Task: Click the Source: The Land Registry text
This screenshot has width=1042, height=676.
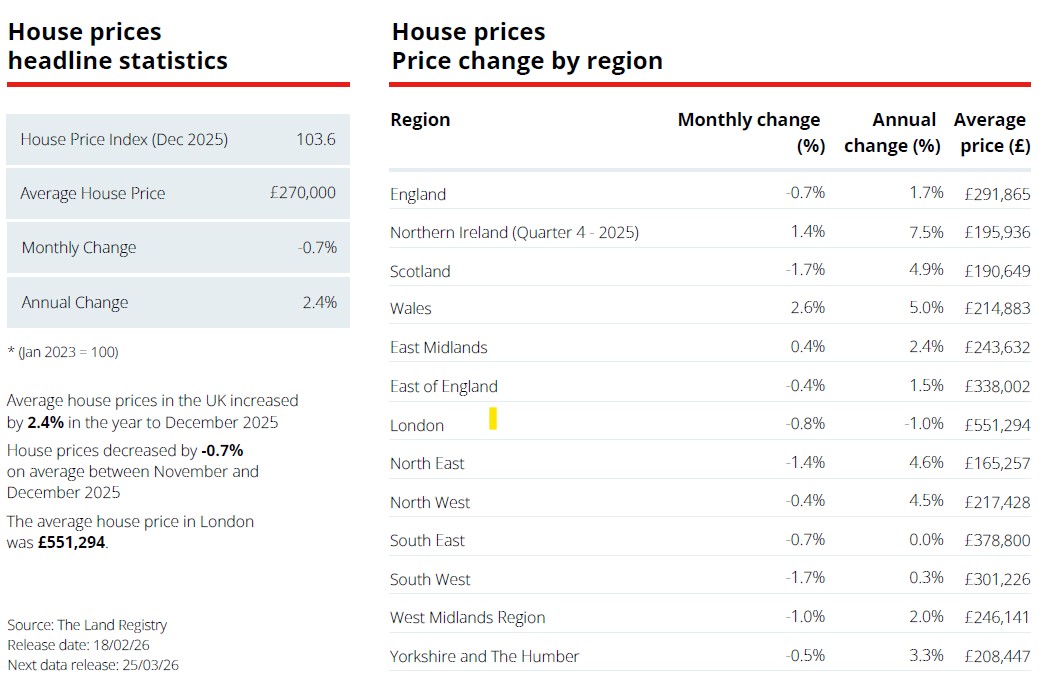Action: click(87, 625)
